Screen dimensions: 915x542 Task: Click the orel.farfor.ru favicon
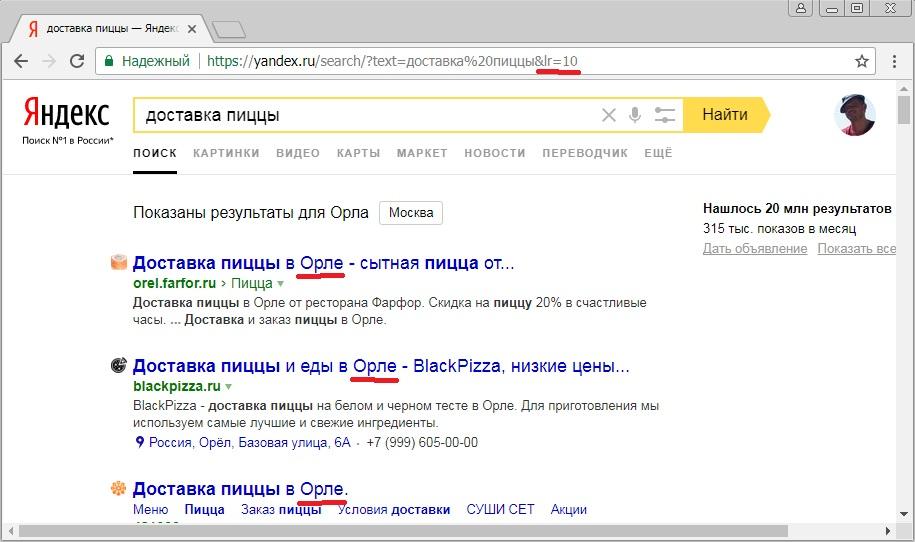click(x=118, y=263)
